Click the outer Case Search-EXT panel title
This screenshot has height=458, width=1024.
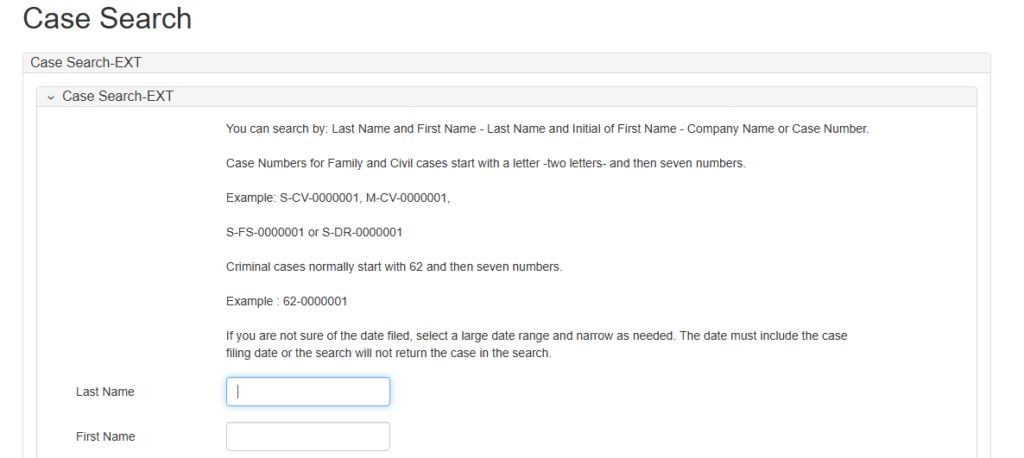86,63
